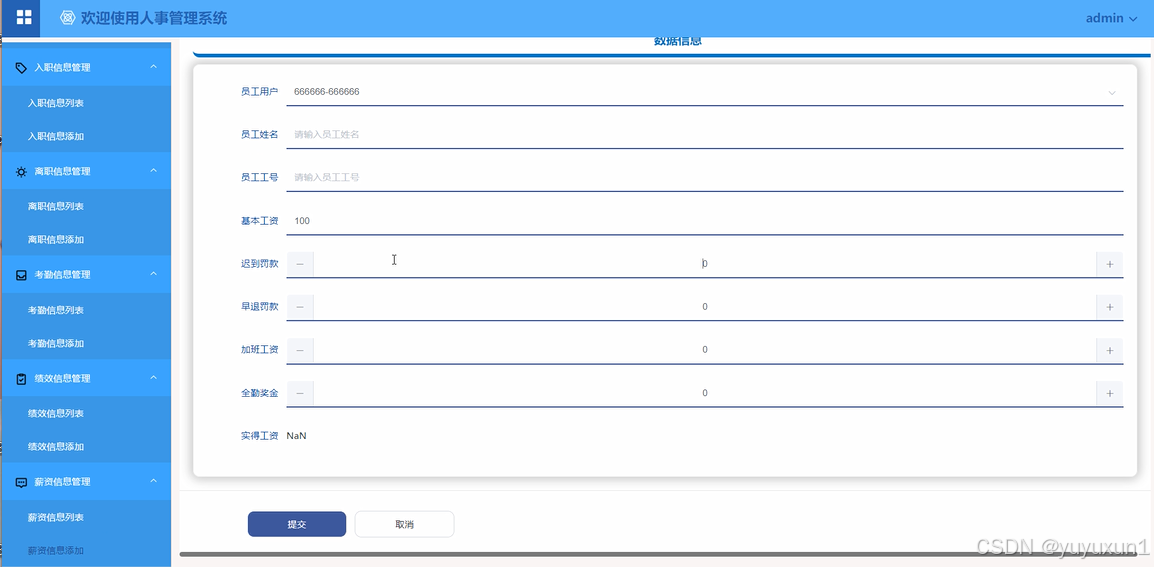Increase 全勤奖金 with plus button
The image size is (1154, 567).
pyautogui.click(x=1110, y=393)
